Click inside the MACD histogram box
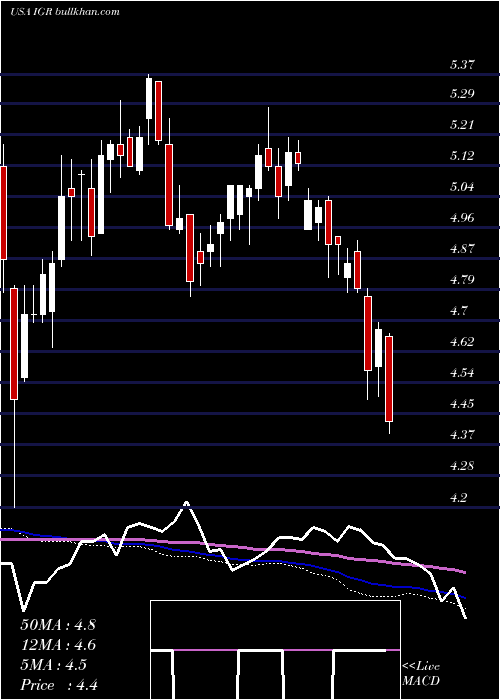 pyautogui.click(x=275, y=650)
